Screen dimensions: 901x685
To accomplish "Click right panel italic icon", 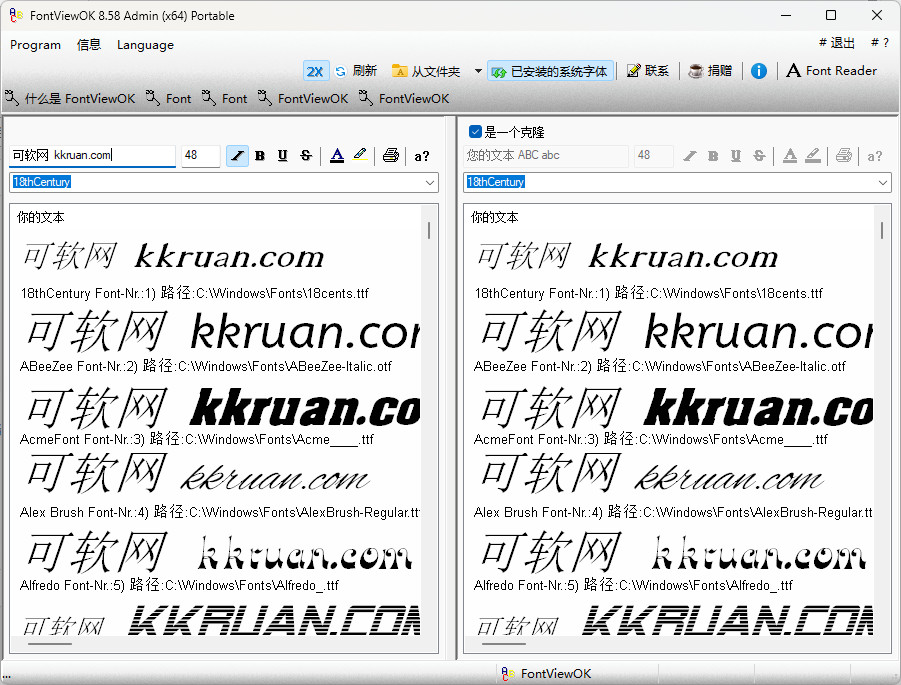I will click(x=690, y=156).
